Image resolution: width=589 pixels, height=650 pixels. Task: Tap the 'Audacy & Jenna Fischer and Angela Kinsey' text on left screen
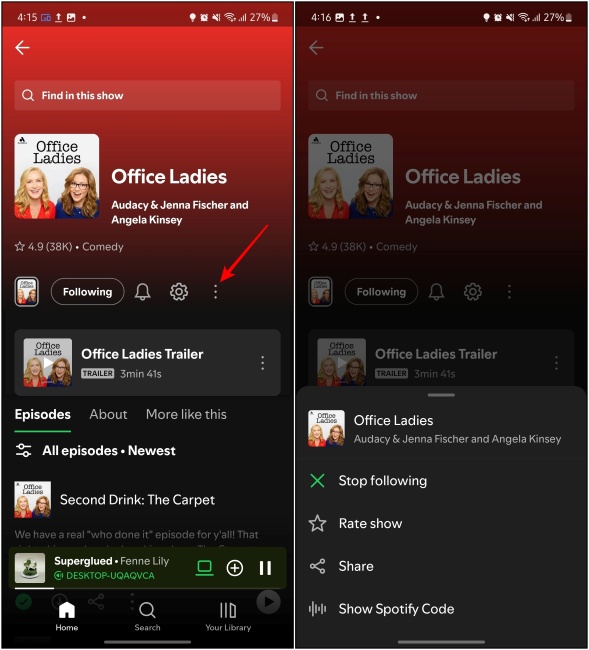[180, 212]
